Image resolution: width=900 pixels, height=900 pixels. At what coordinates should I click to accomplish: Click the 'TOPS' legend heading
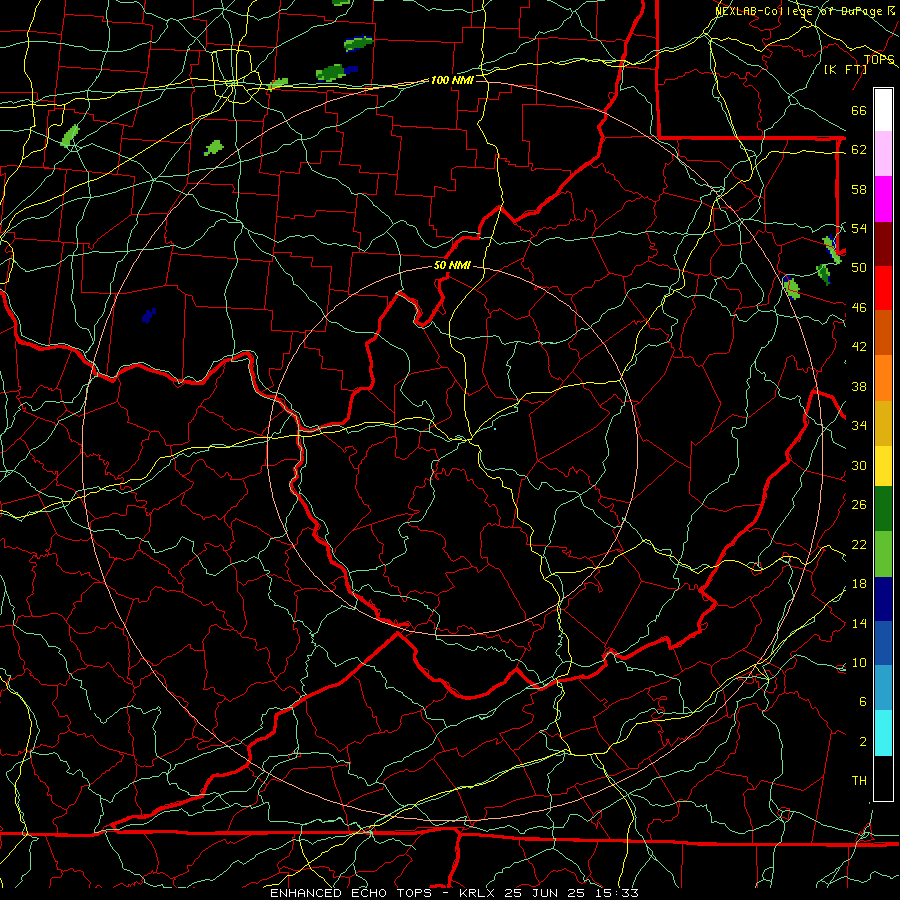coord(879,60)
